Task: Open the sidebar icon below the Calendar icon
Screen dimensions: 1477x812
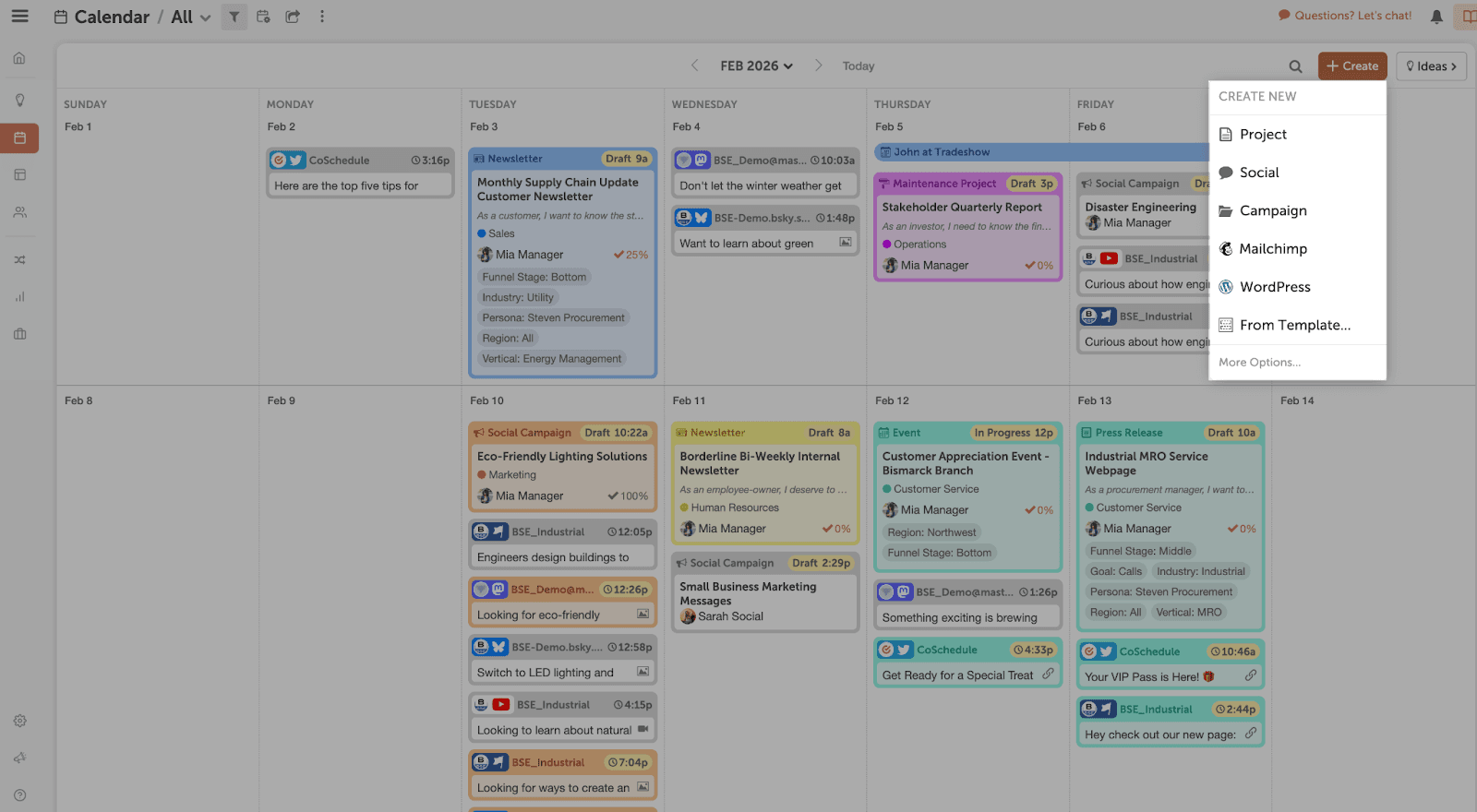Action: (19, 175)
